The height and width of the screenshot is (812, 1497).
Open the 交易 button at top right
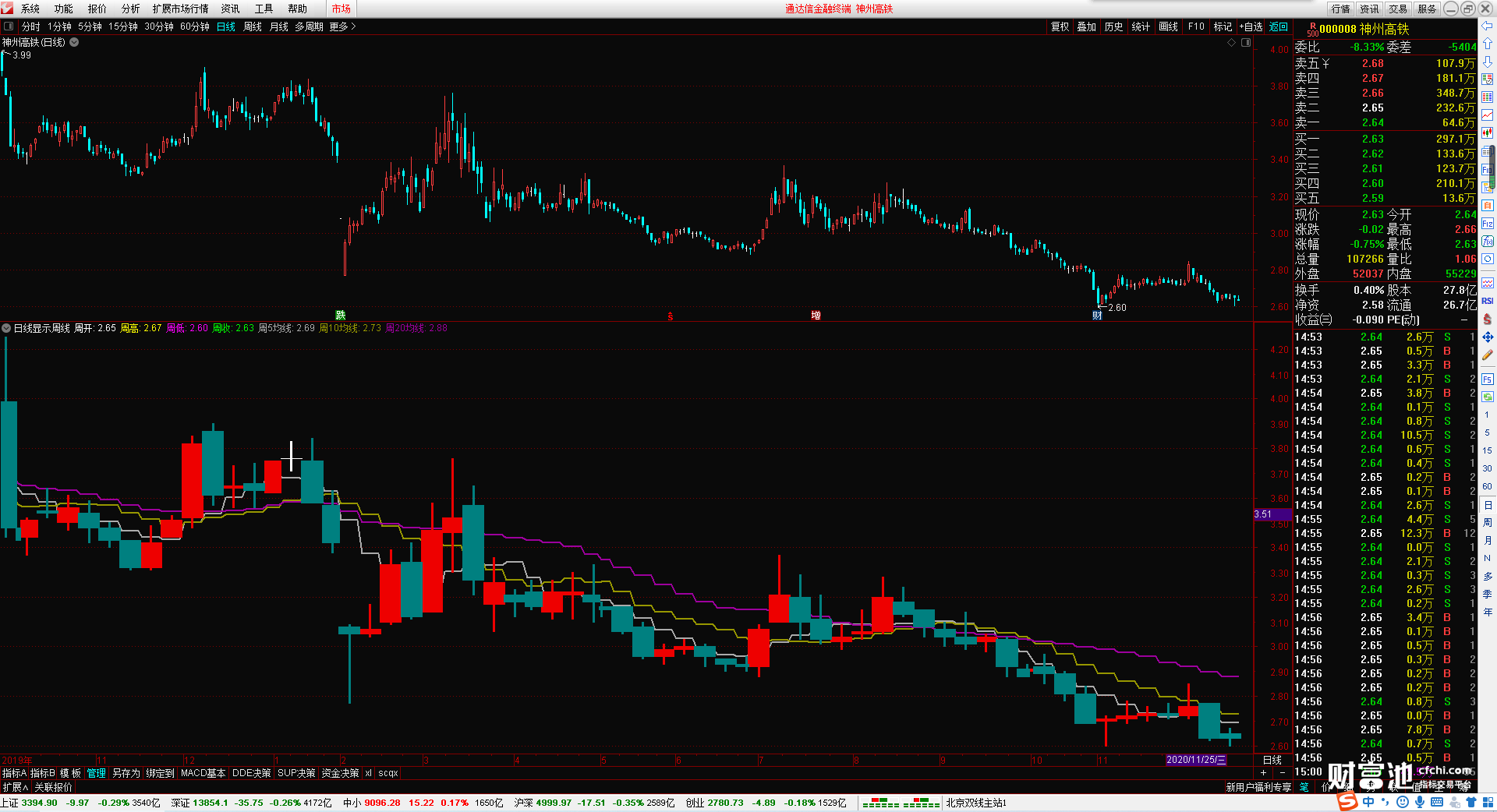[x=1398, y=9]
